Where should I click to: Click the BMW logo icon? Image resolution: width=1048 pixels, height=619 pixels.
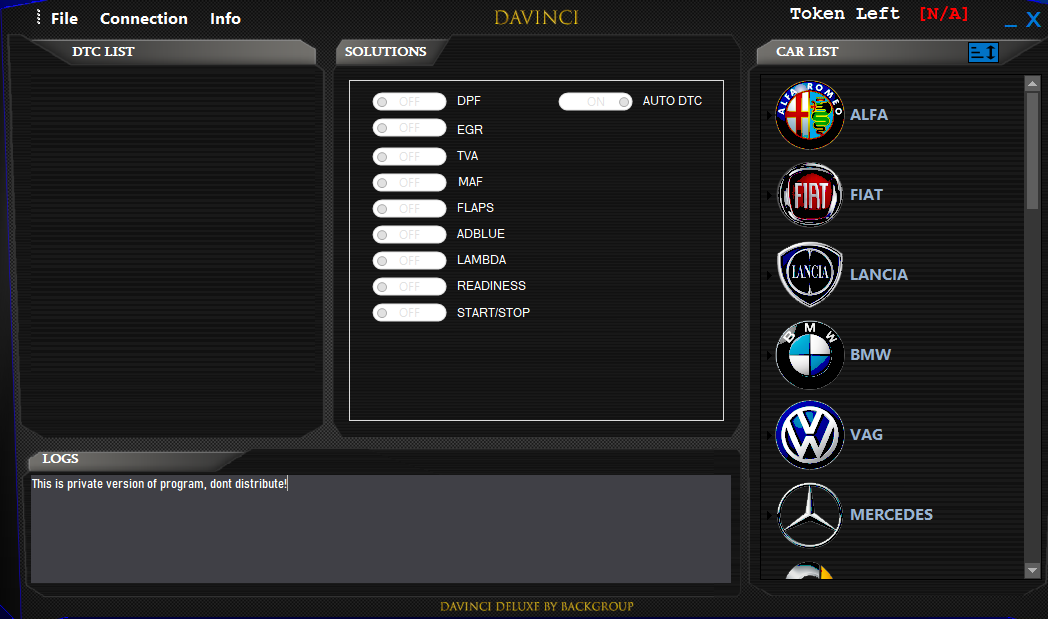point(809,354)
